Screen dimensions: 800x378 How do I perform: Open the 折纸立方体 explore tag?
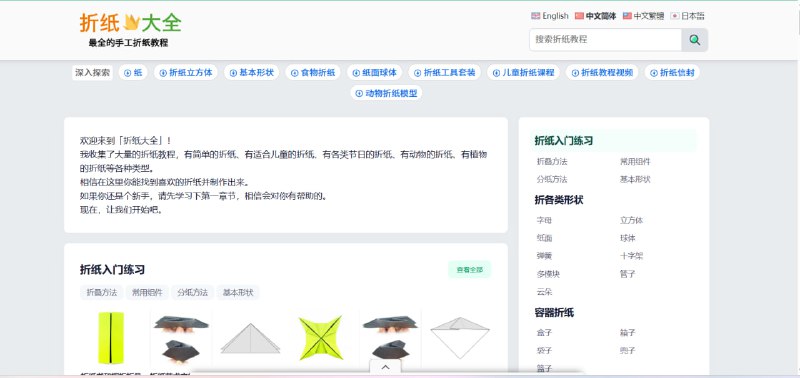coord(186,72)
